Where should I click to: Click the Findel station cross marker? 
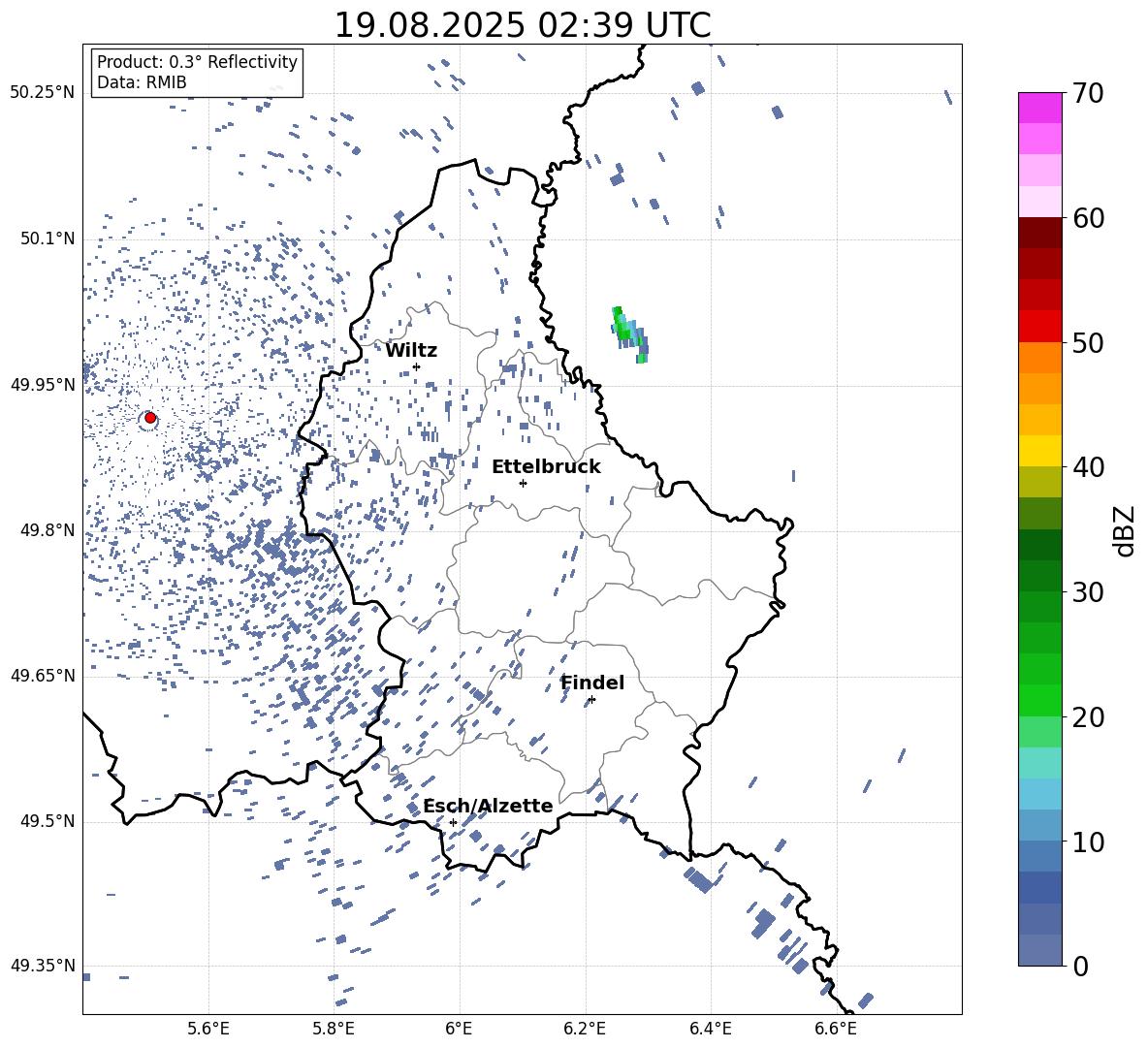pos(591,700)
